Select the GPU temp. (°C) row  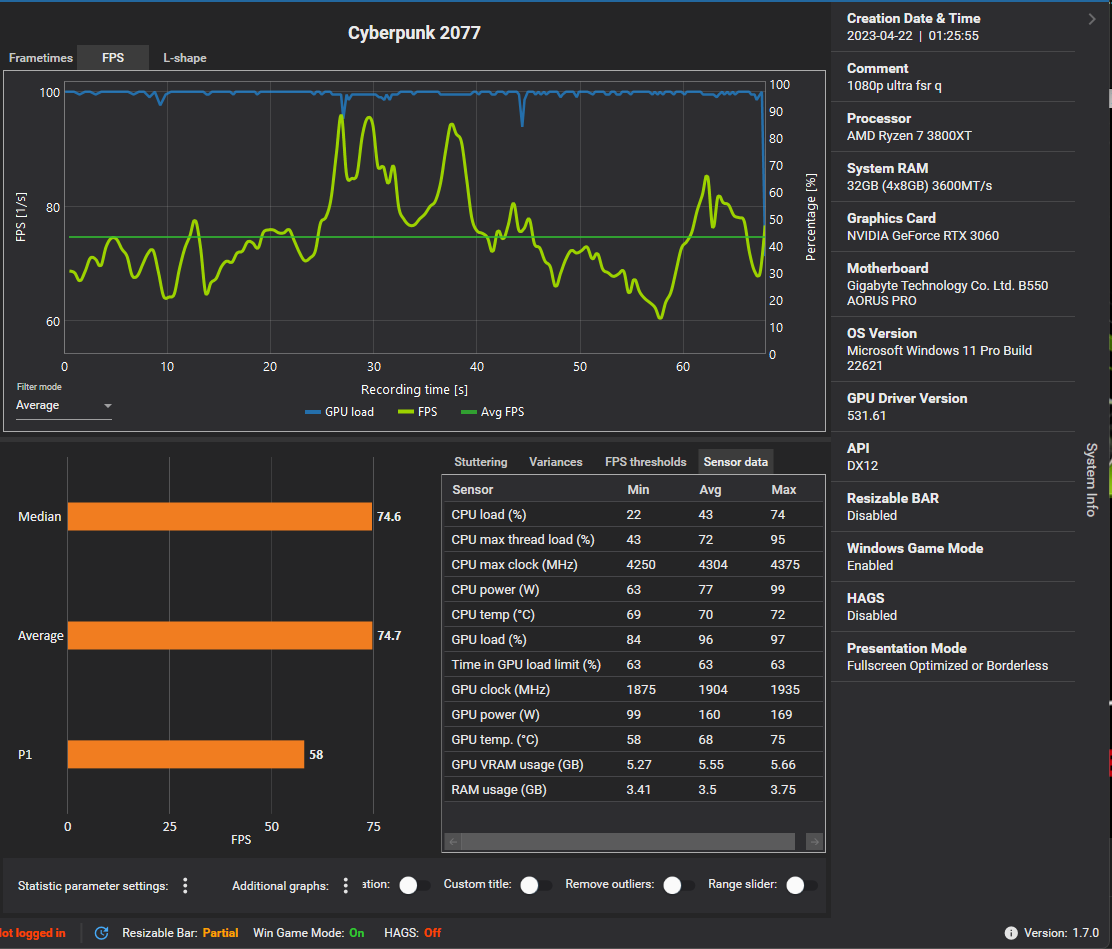[x=633, y=740]
